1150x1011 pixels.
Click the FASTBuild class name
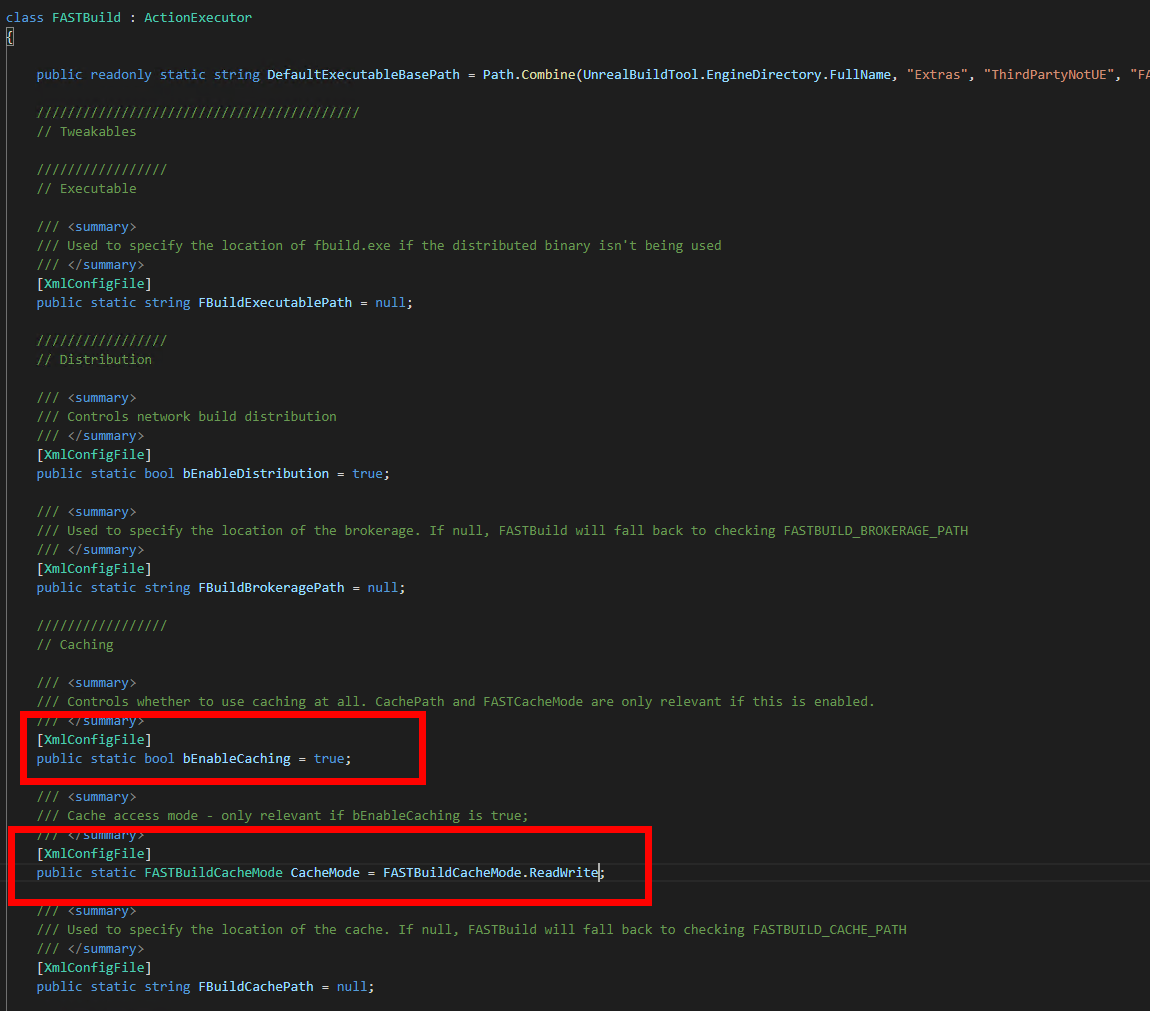pyautogui.click(x=85, y=17)
